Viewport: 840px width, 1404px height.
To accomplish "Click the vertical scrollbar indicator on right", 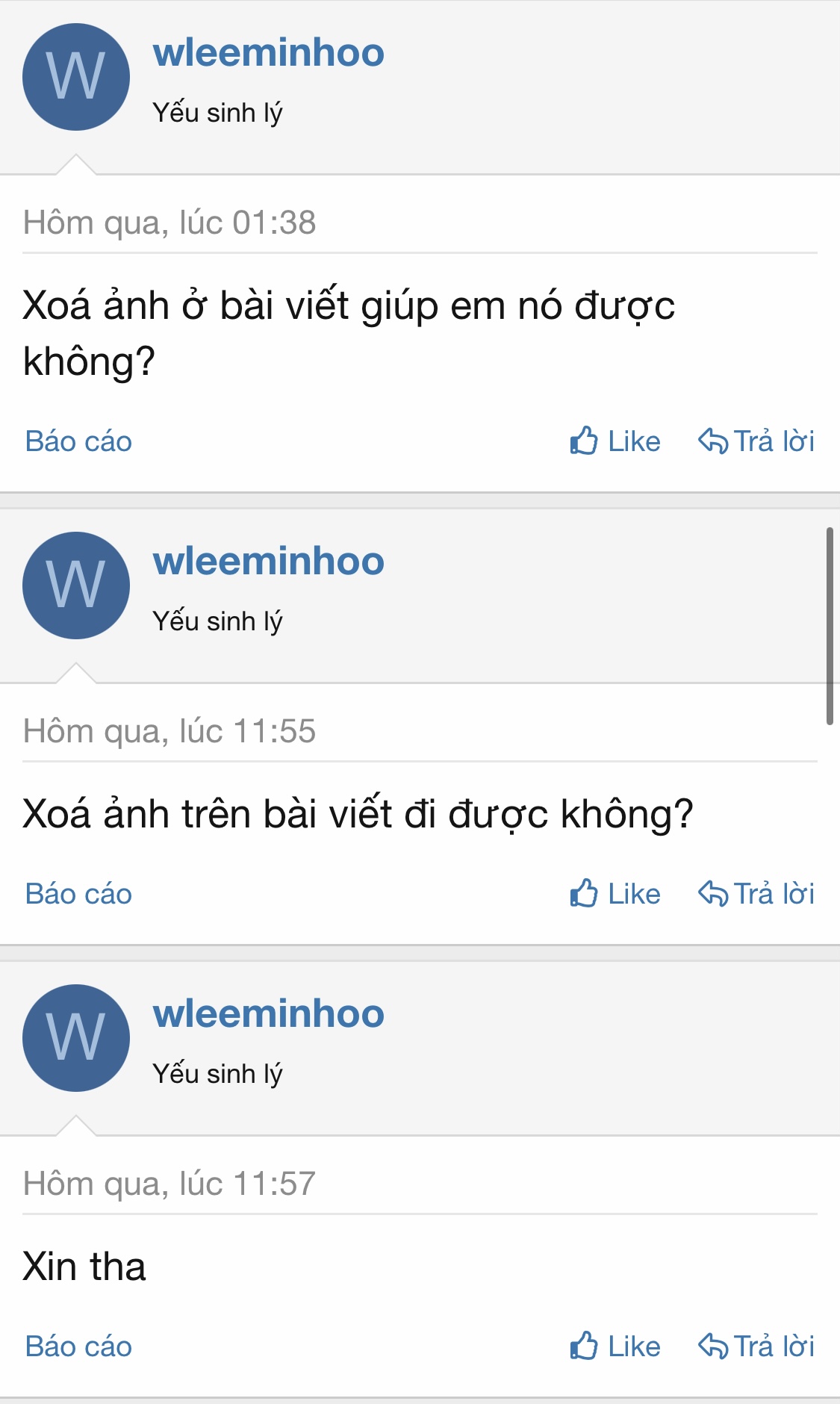I will coord(830,626).
